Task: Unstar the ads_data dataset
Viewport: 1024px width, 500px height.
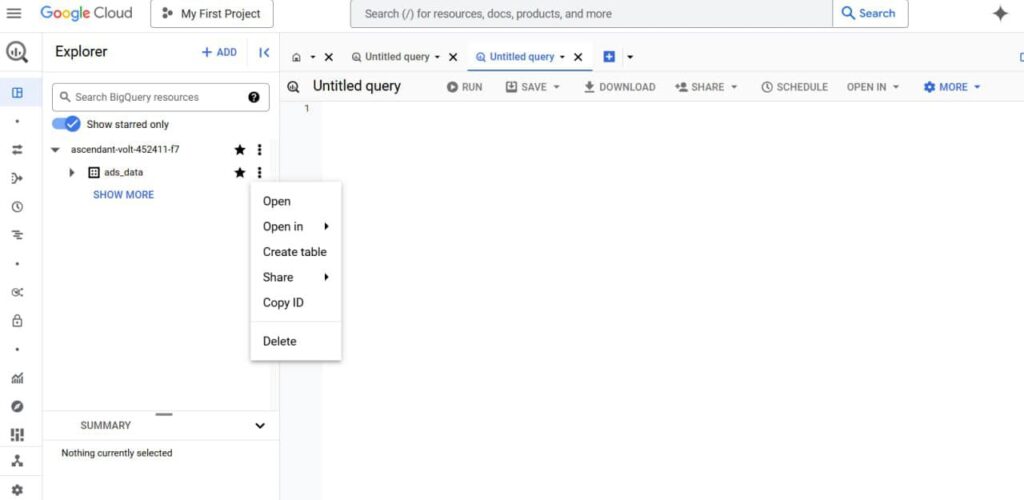Action: (240, 173)
